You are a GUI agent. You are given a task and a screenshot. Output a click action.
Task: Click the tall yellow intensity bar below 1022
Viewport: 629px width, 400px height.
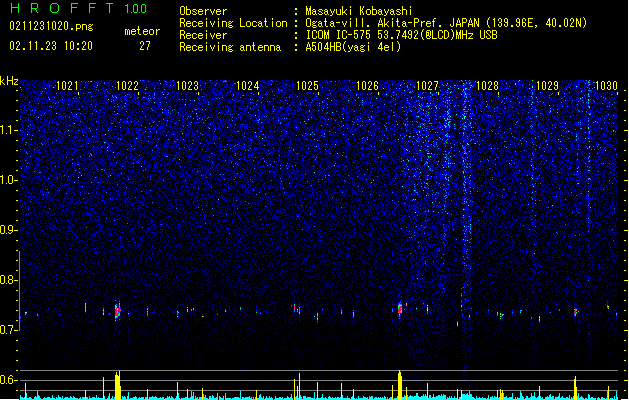(118, 385)
